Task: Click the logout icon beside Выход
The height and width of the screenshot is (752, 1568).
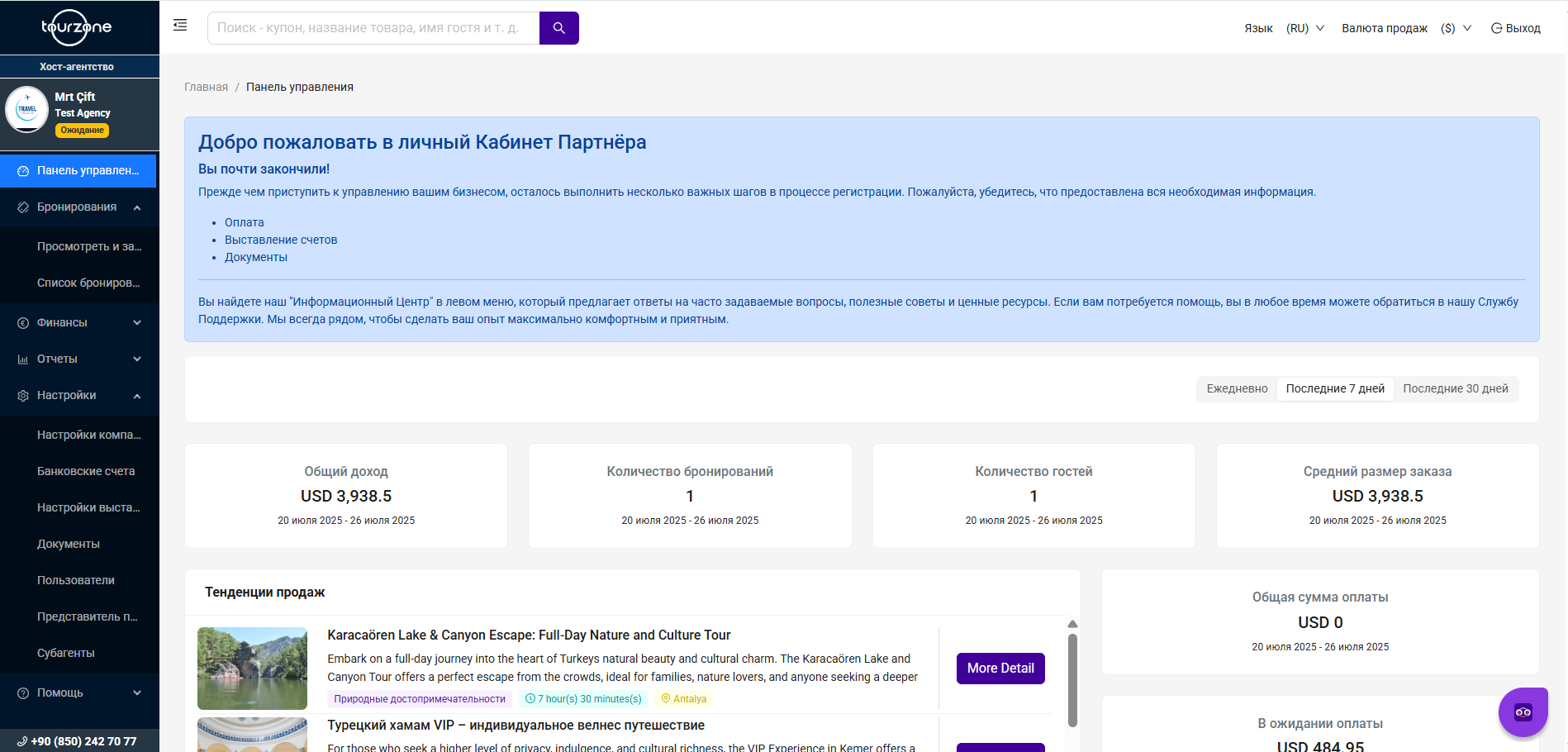Action: [1496, 28]
